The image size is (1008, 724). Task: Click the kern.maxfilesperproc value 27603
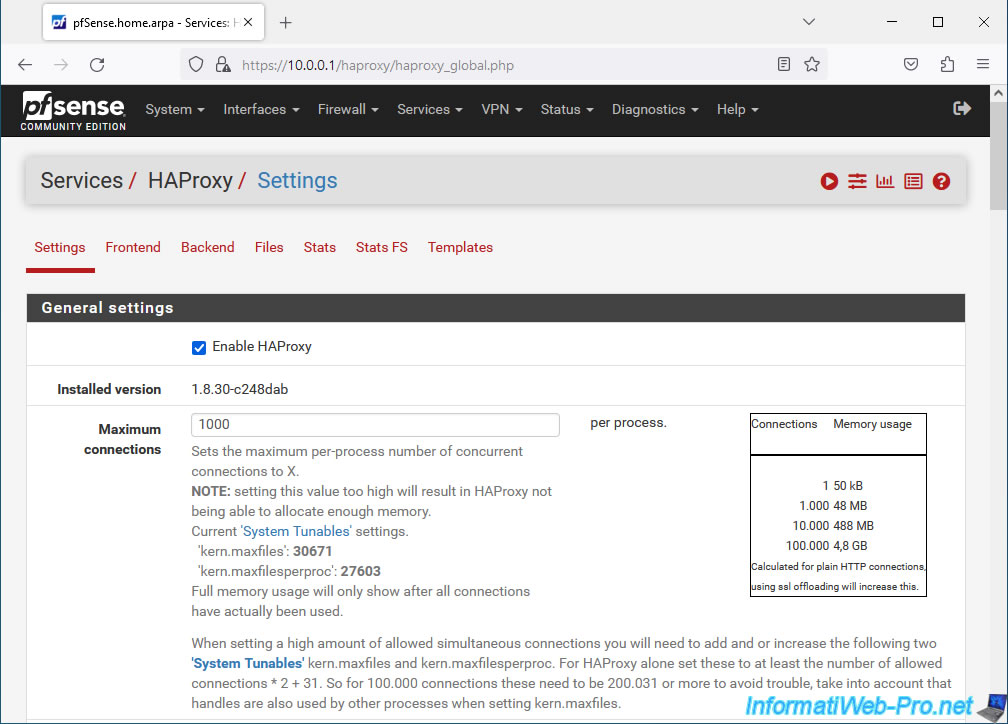360,571
